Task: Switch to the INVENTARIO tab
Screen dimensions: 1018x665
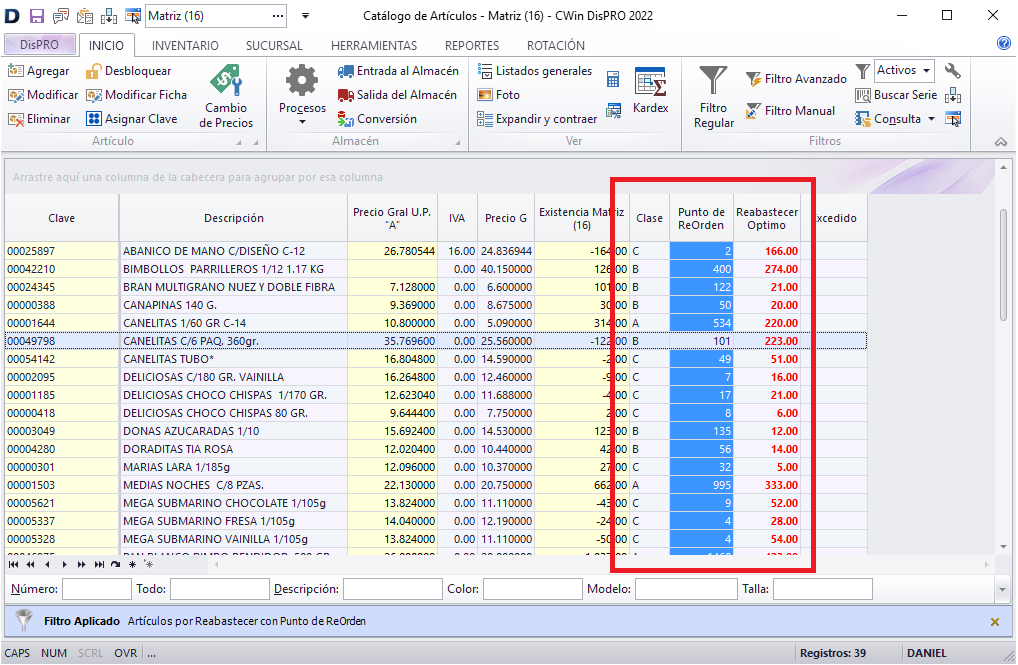Action: [185, 46]
